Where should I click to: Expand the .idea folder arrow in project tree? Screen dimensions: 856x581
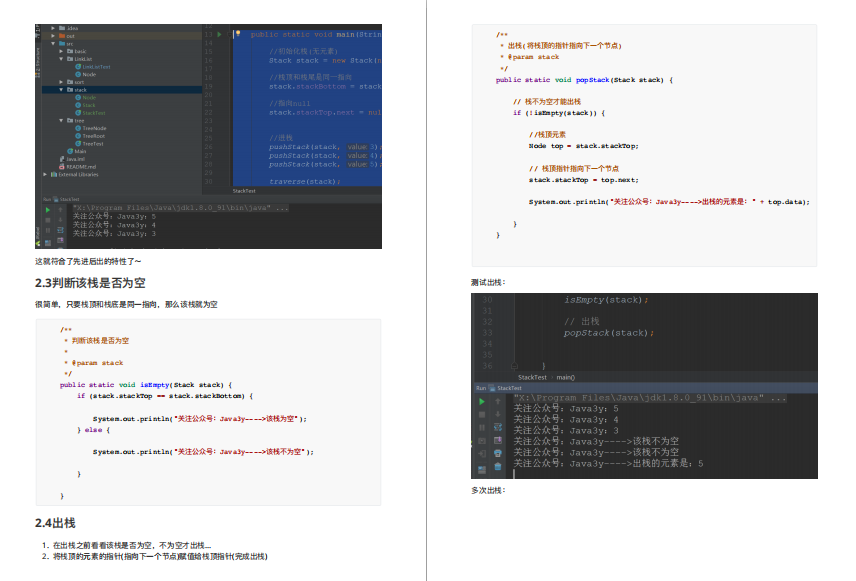(x=53, y=28)
